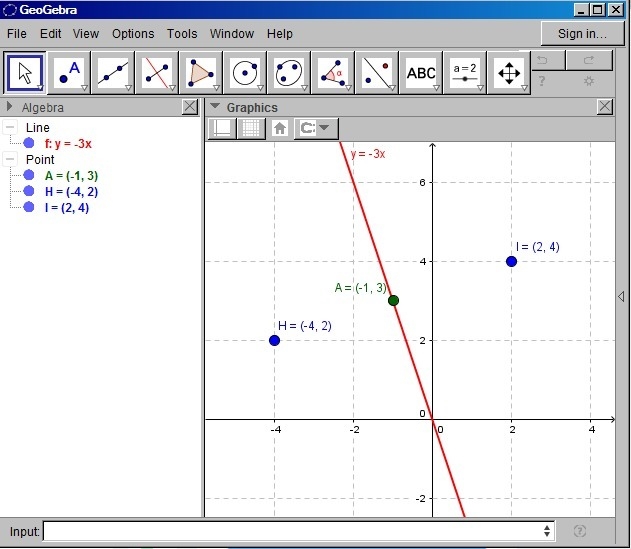Viewport: 631px width, 549px height.
Task: Select the Move arrow tool
Action: [x=25, y=73]
